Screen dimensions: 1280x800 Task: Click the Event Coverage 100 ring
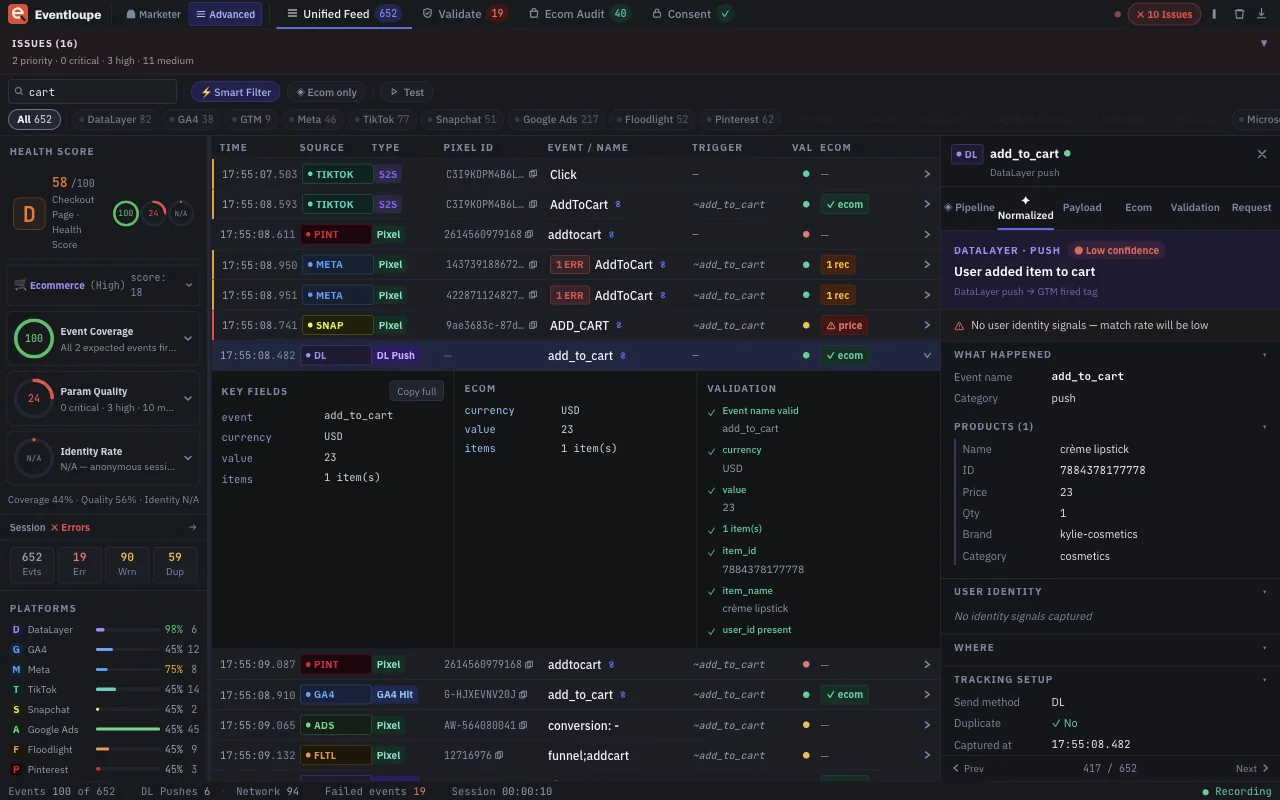point(34,339)
